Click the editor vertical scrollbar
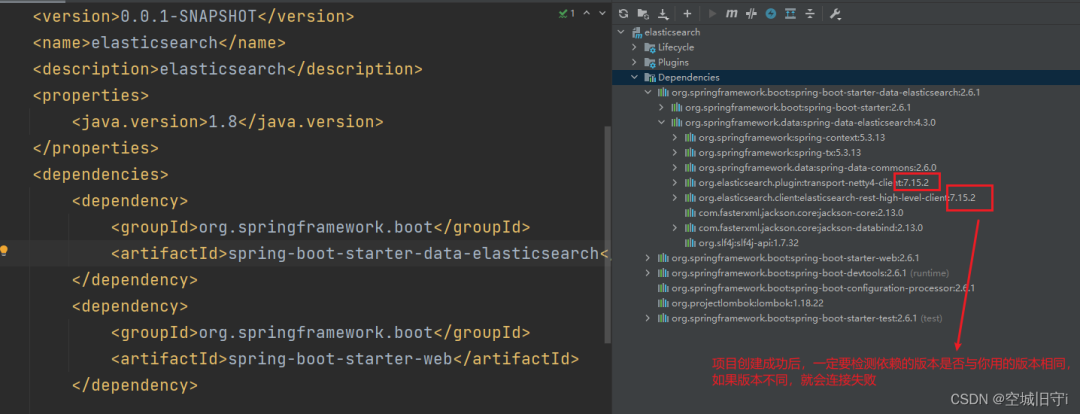Screen dimensions: 1080x414 pyautogui.click(x=607, y=234)
